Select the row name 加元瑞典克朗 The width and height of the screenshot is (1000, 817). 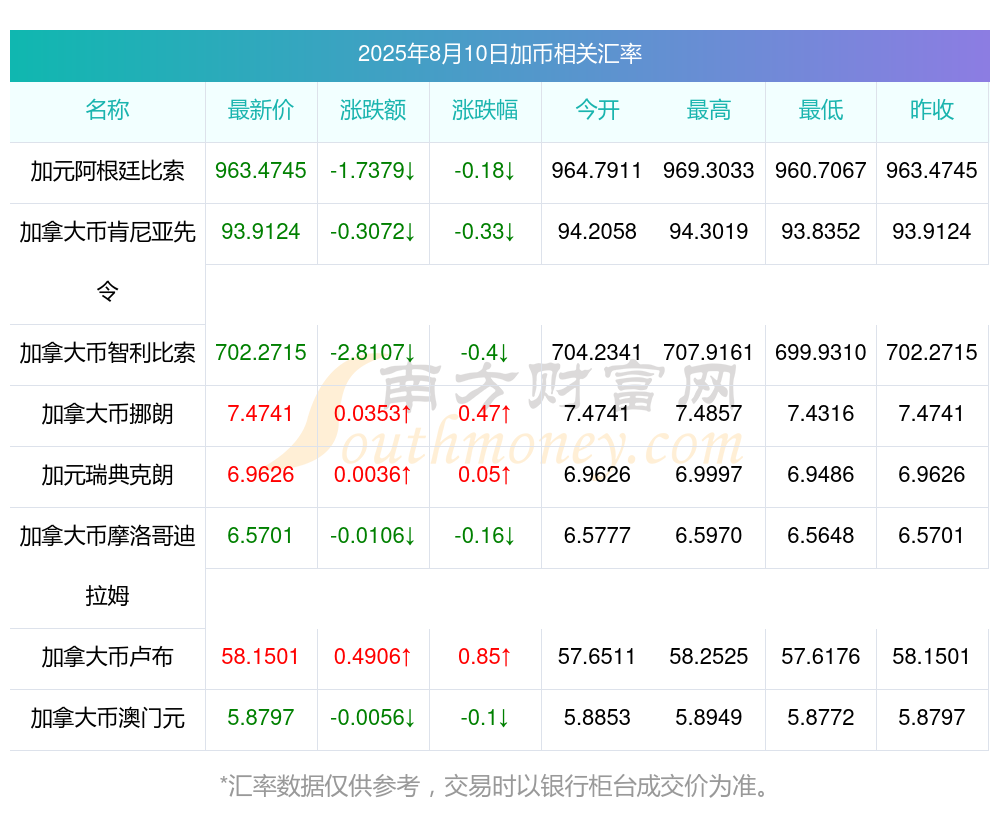pos(107,475)
